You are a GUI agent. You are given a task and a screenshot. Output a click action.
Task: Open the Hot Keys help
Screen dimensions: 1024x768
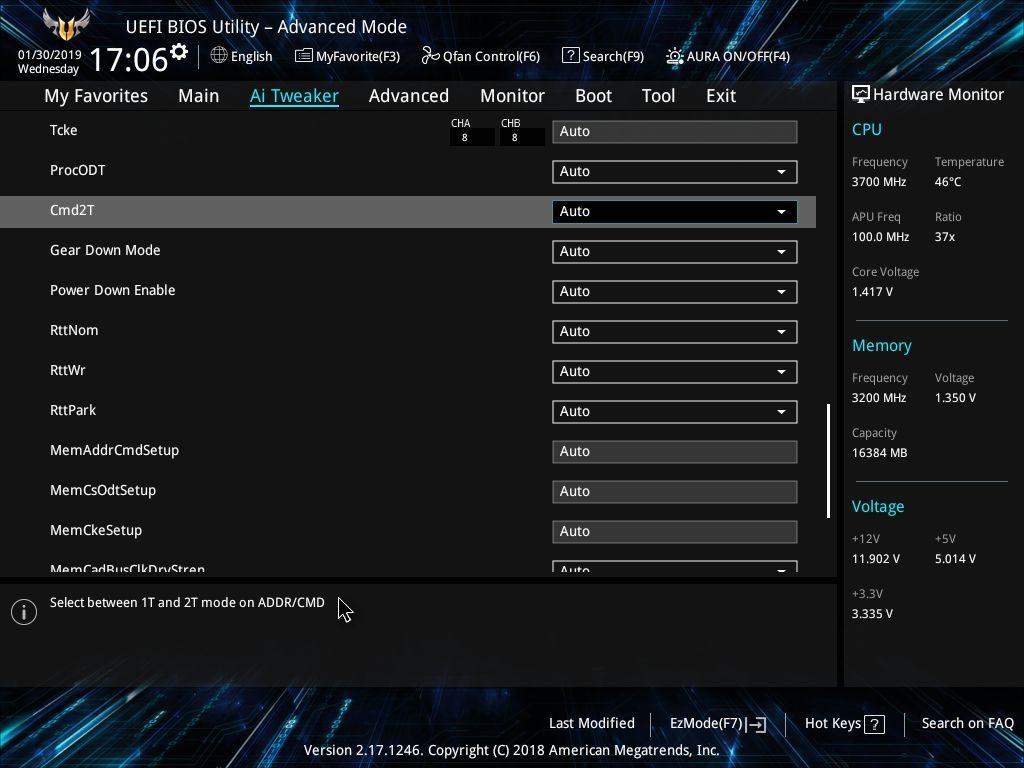(x=844, y=724)
